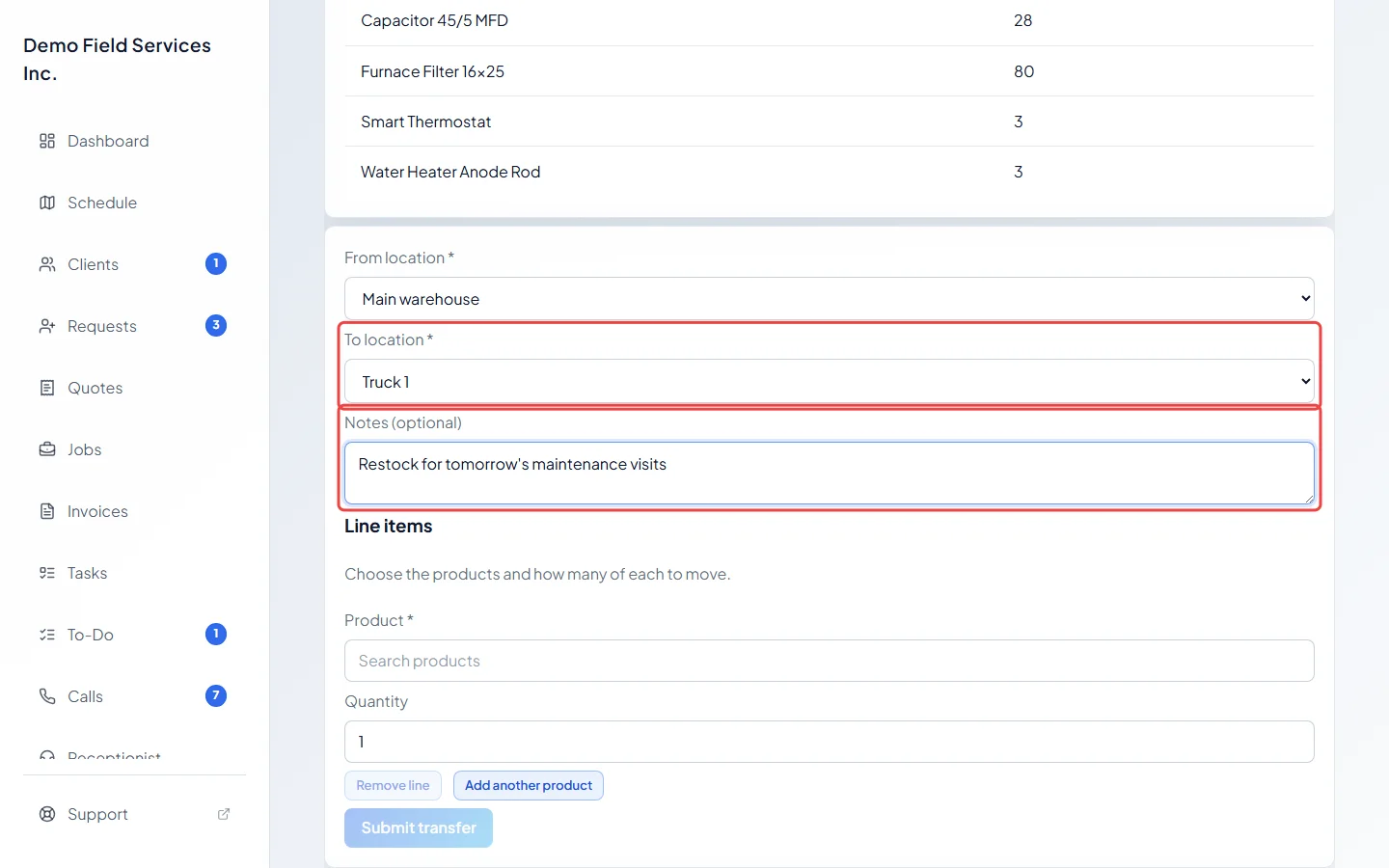Click the Tasks checklist icon

point(47,573)
